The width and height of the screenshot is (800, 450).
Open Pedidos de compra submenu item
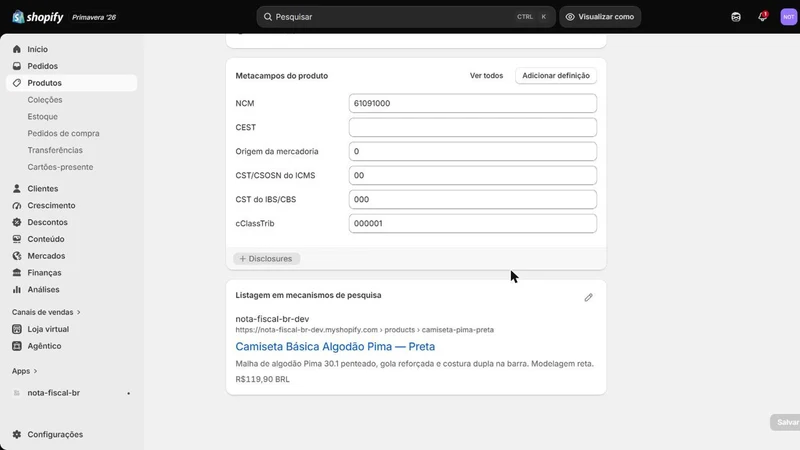coord(63,133)
